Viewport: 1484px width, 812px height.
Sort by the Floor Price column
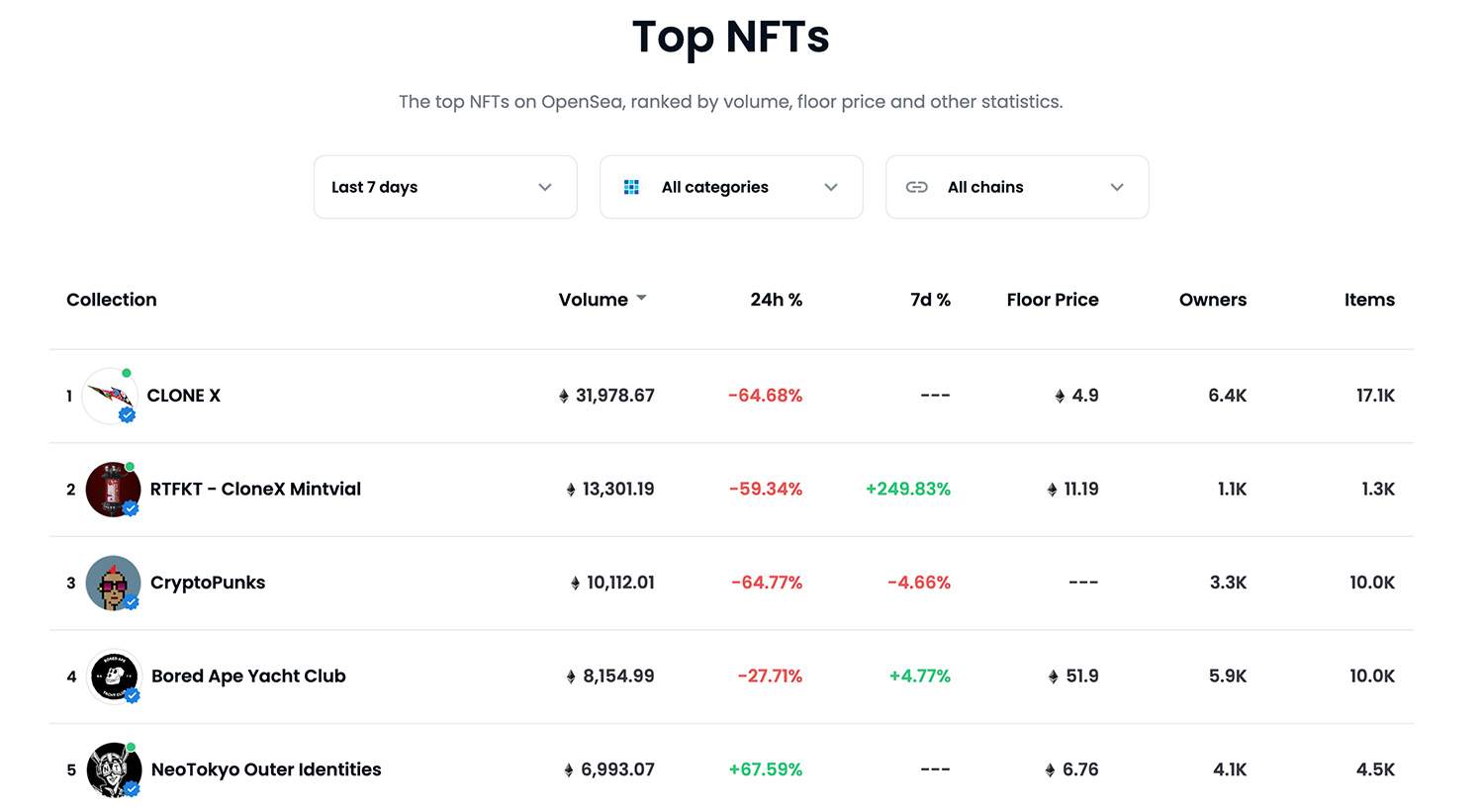tap(1052, 300)
